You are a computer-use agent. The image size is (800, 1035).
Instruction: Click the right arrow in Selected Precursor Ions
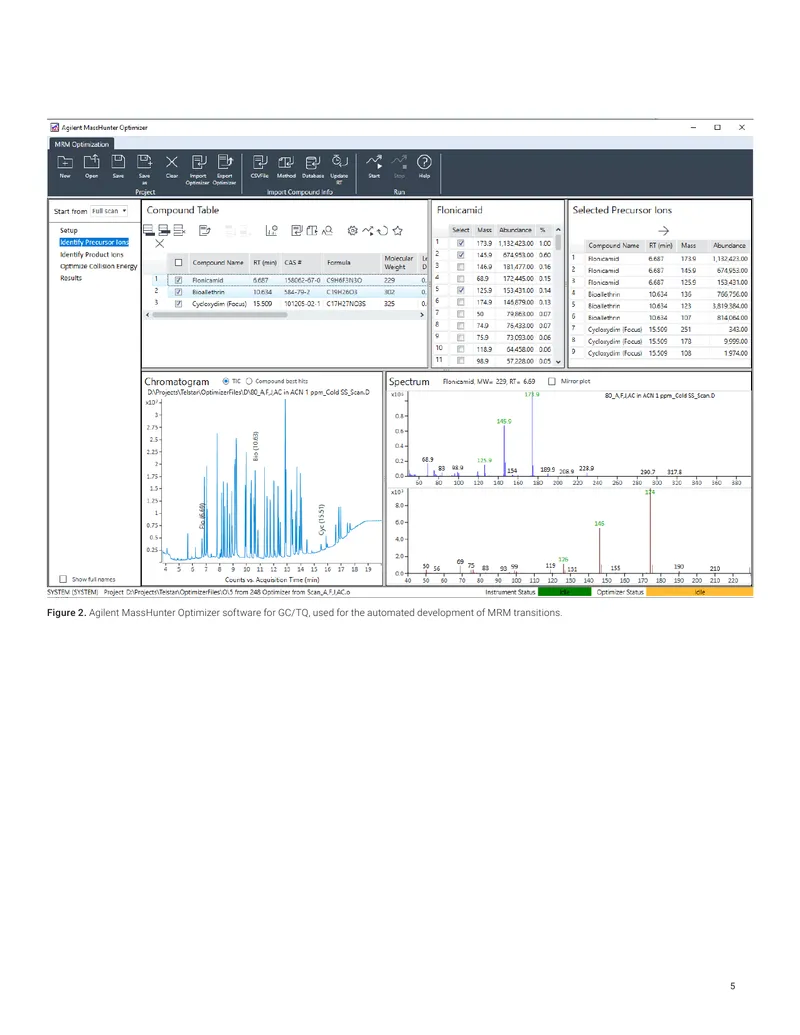click(x=663, y=230)
